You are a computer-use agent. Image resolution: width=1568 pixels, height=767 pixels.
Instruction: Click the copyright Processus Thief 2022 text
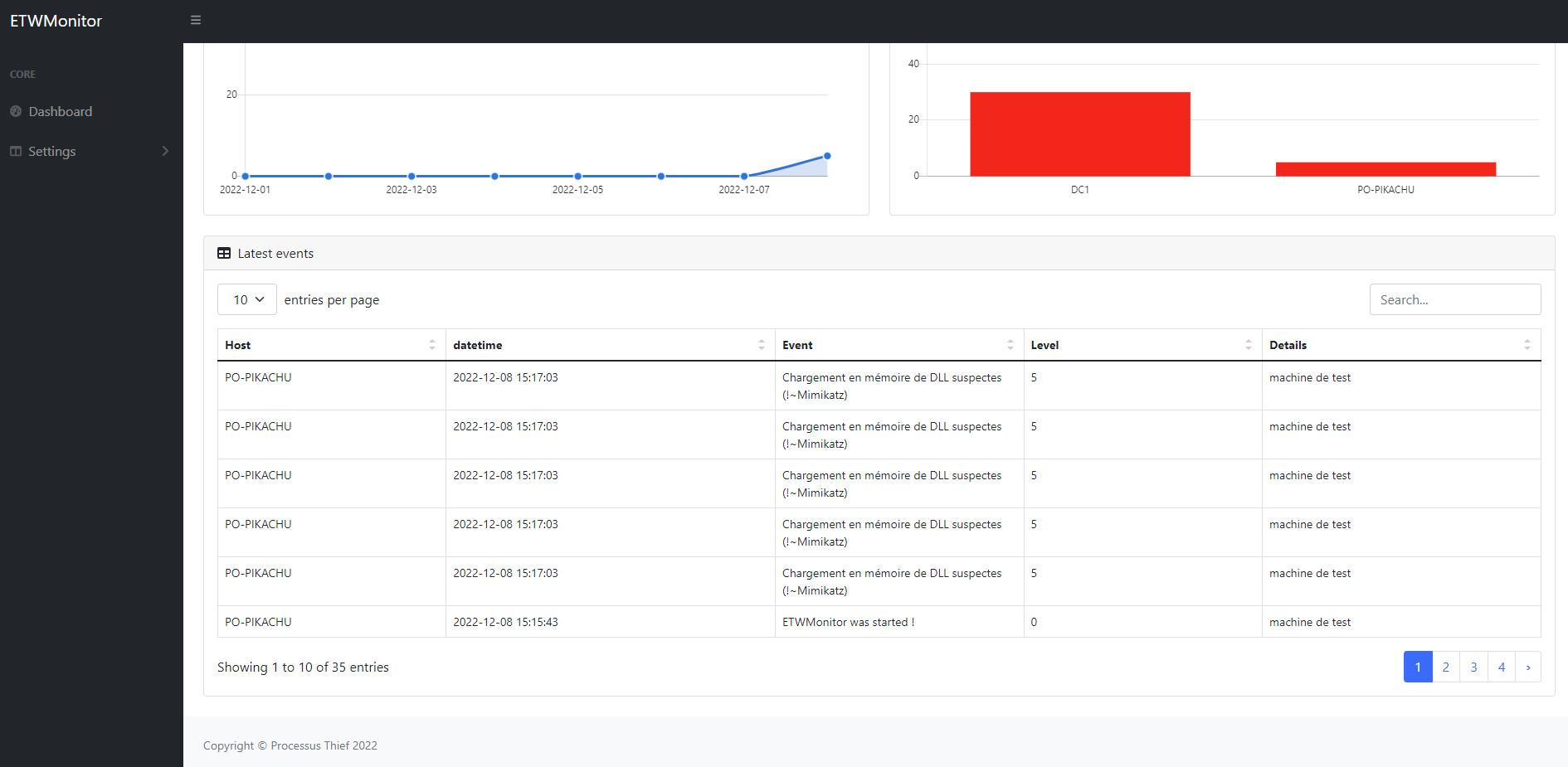[x=290, y=745]
